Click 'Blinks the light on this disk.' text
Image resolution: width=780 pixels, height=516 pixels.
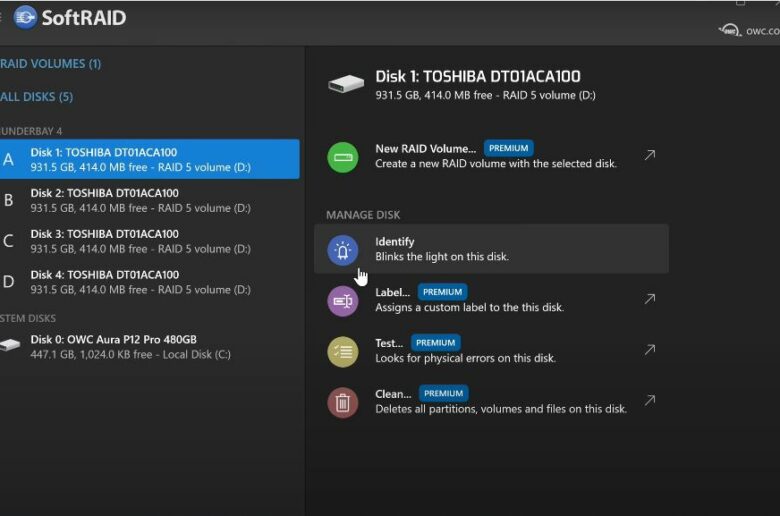tap(442, 257)
